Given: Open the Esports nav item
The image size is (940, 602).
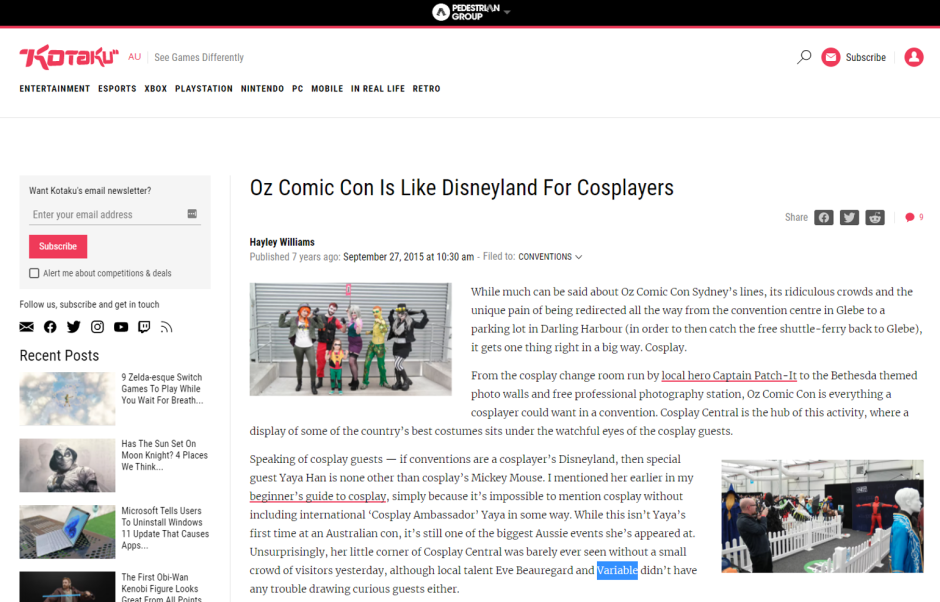Looking at the screenshot, I should pos(117,89).
